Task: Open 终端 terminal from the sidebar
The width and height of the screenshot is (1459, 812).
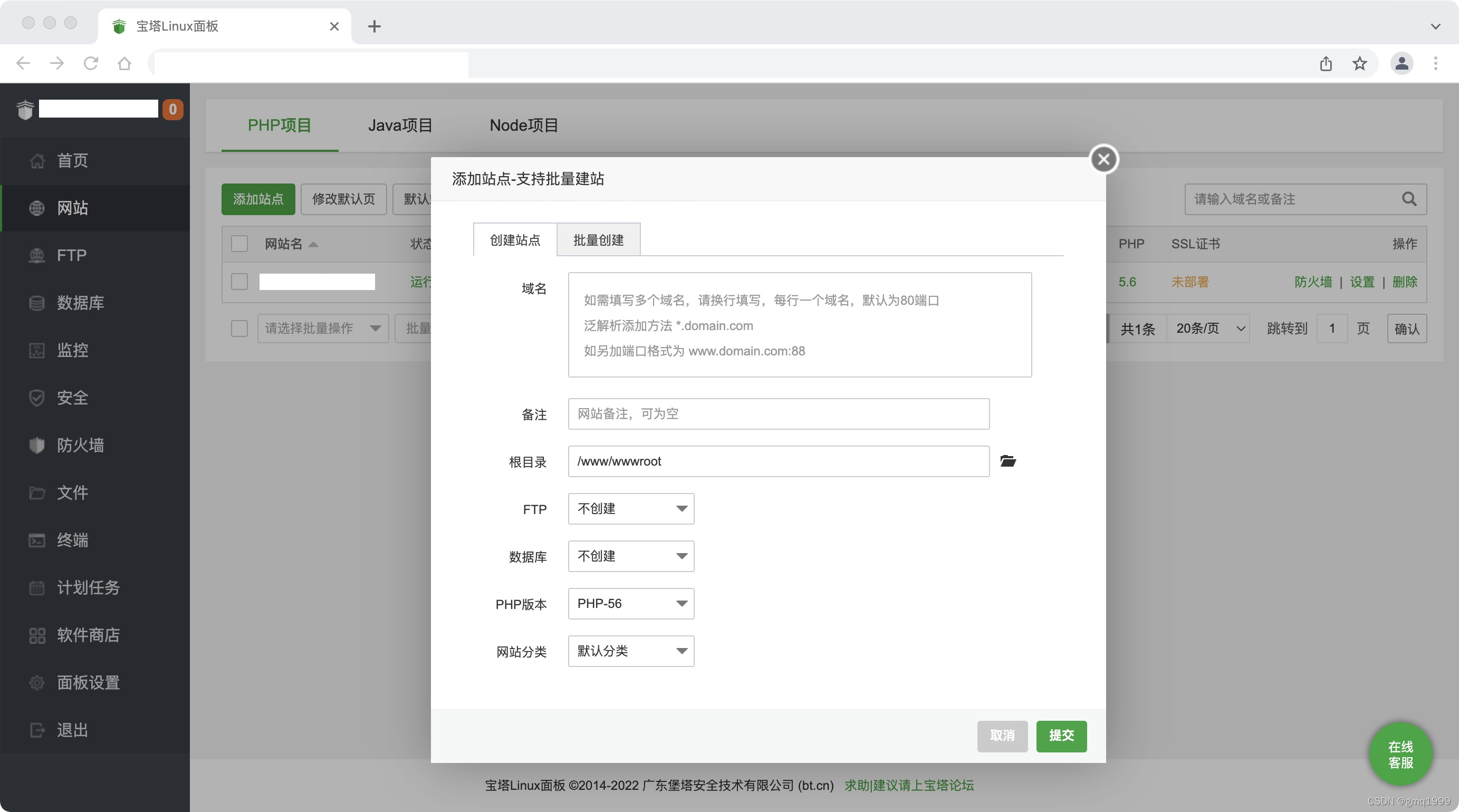Action: click(x=72, y=539)
